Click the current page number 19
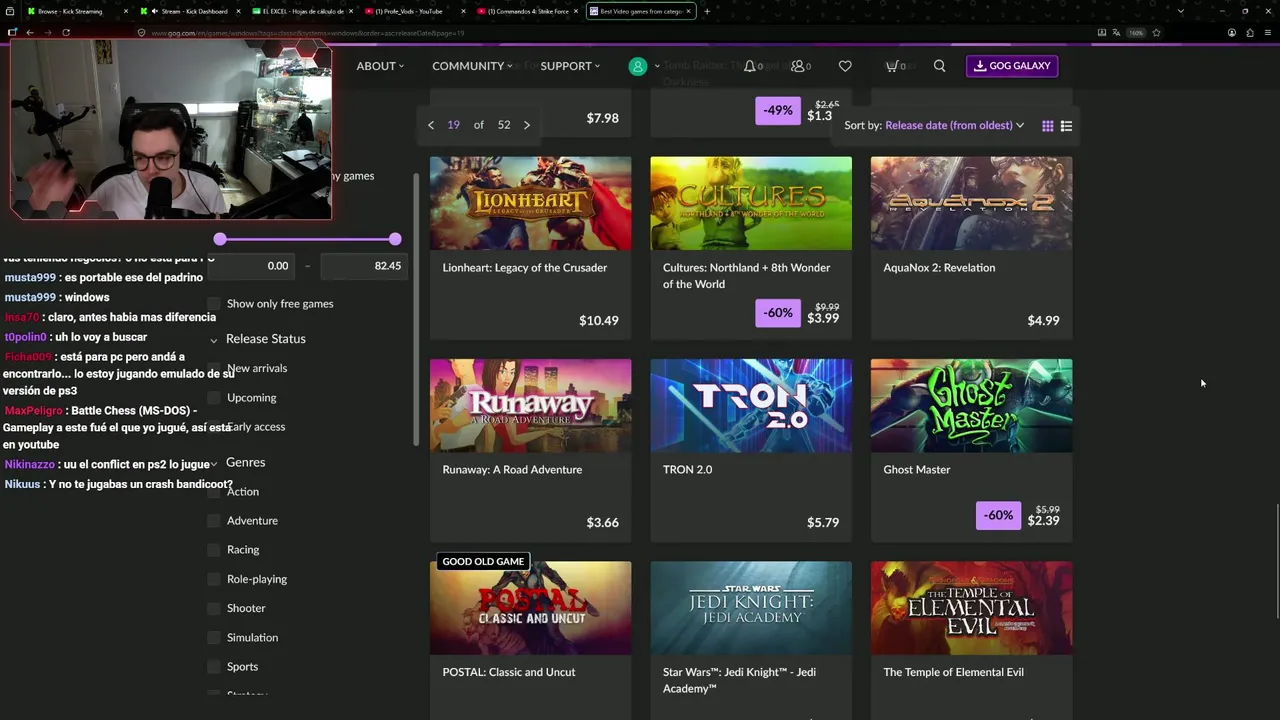 coord(453,125)
